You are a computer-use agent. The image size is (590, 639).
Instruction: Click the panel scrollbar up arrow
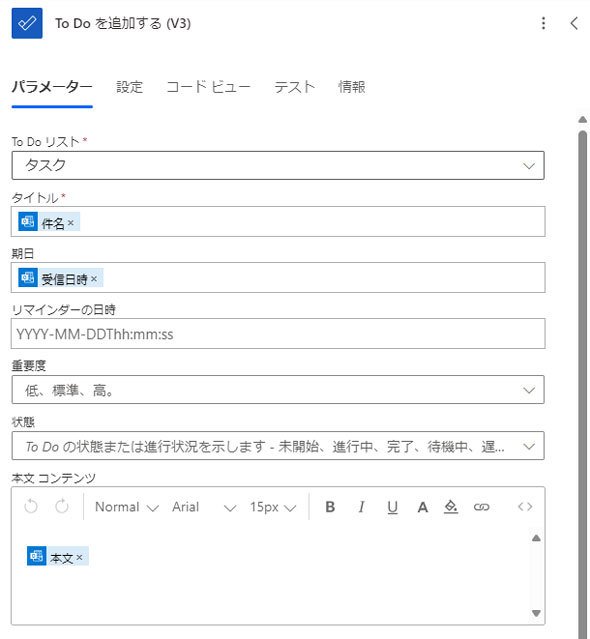click(x=583, y=120)
